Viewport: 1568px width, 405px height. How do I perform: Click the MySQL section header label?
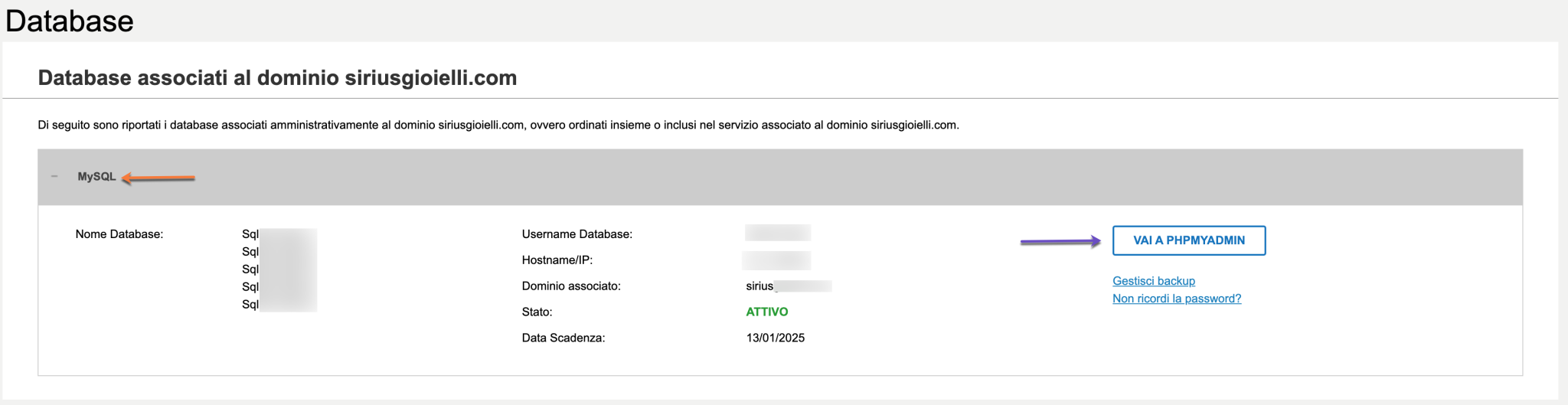tap(96, 177)
